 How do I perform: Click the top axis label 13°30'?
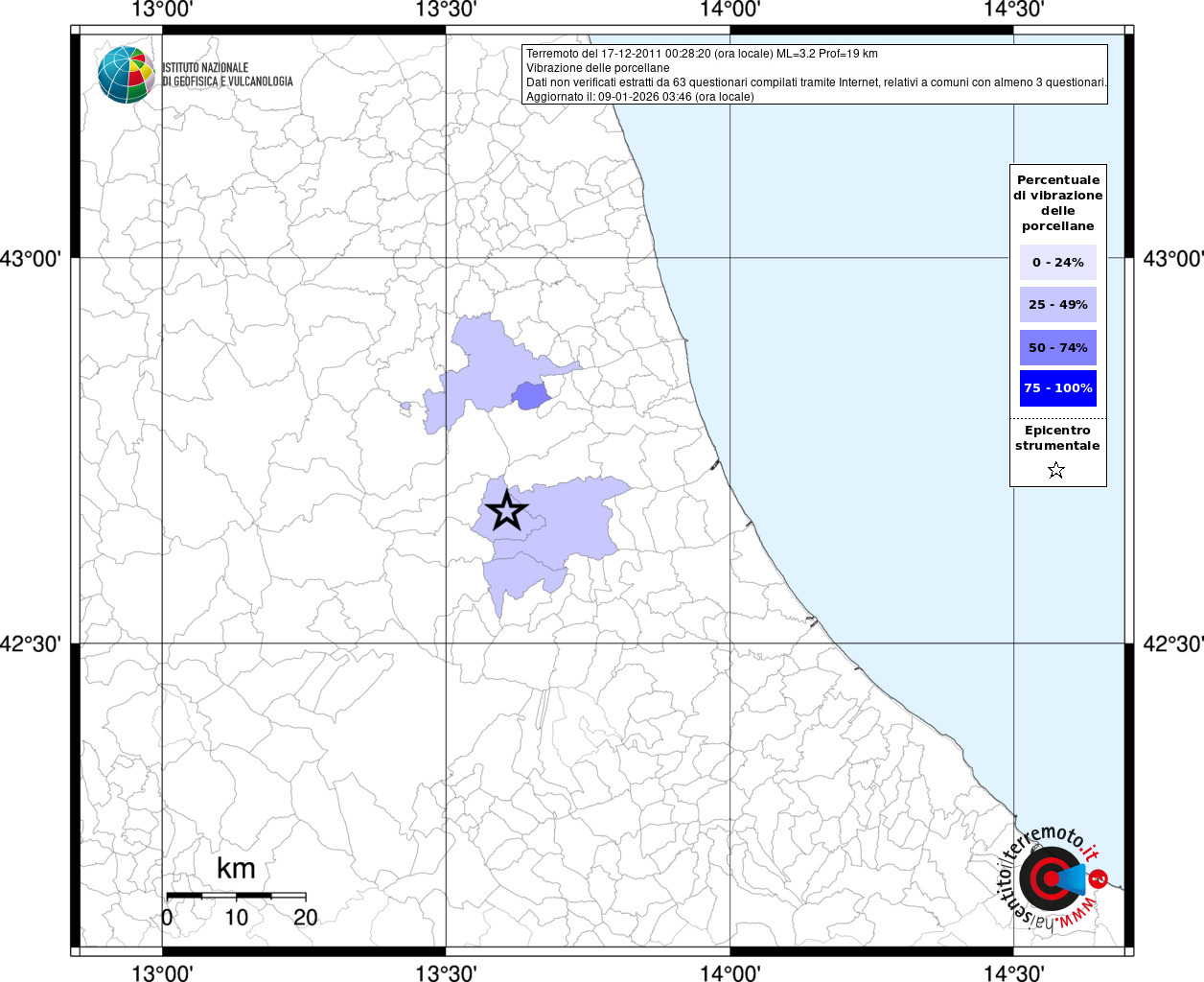pyautogui.click(x=446, y=10)
